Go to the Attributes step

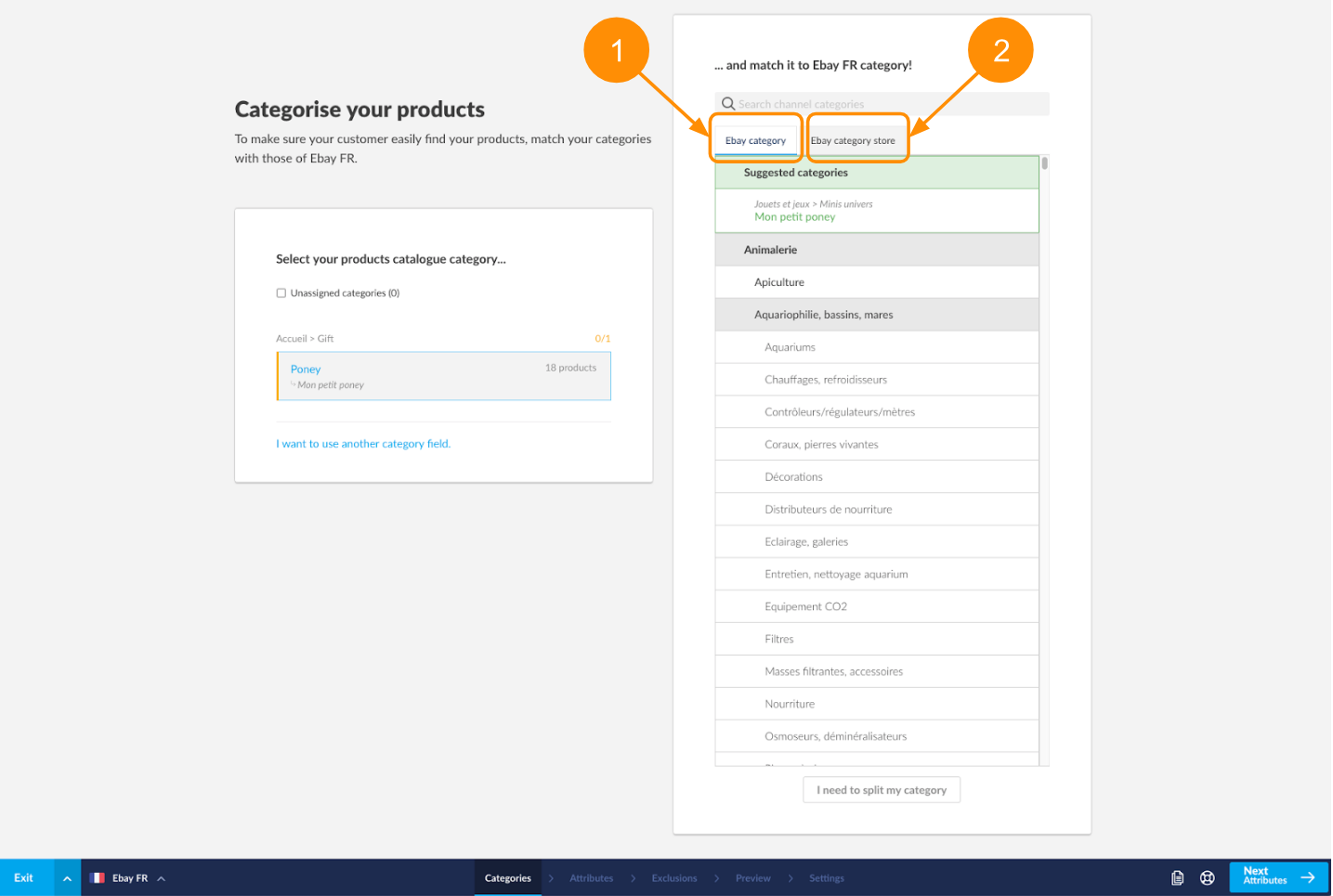pos(591,878)
